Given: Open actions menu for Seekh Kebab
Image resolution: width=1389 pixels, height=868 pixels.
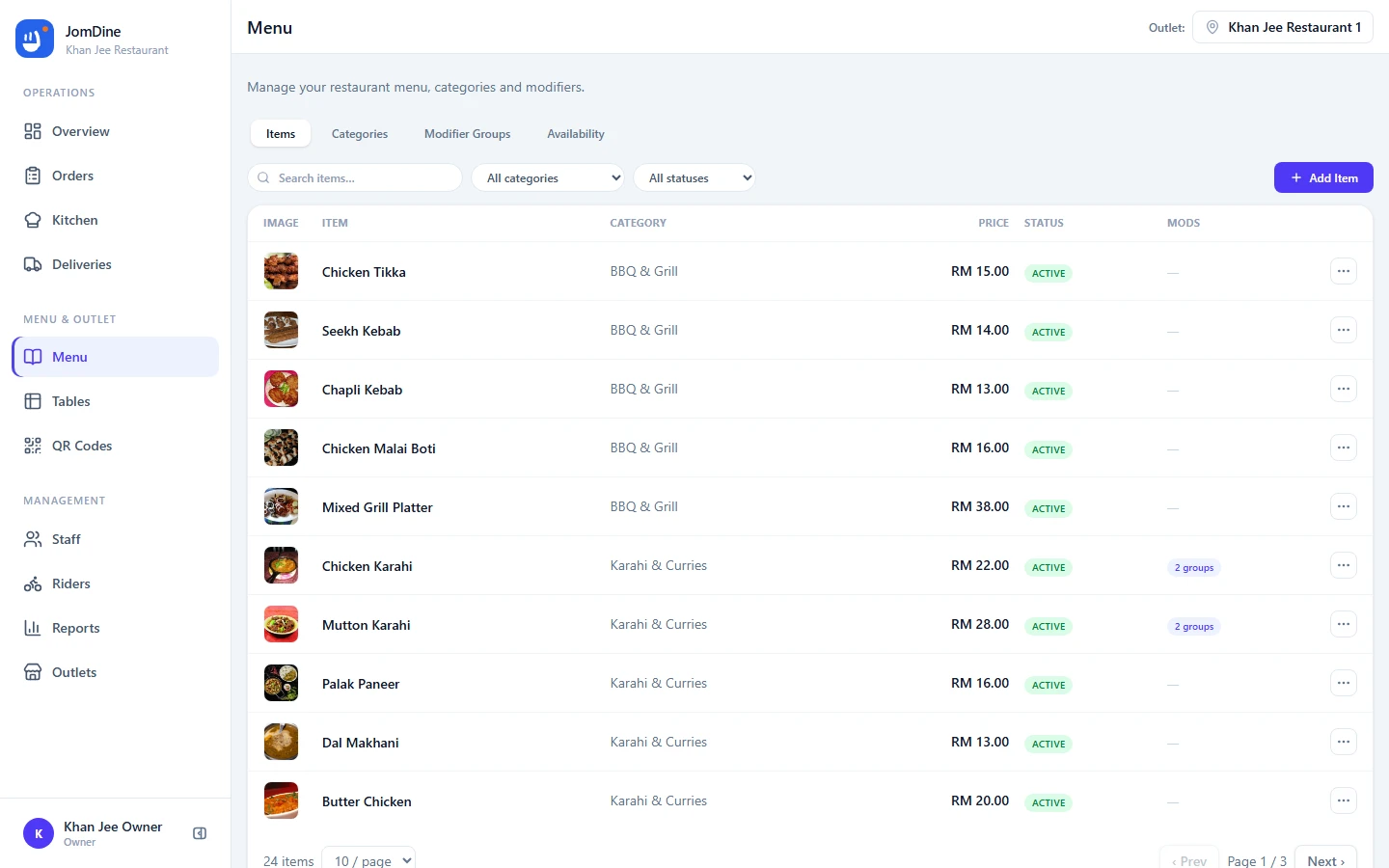Looking at the screenshot, I should tap(1344, 330).
